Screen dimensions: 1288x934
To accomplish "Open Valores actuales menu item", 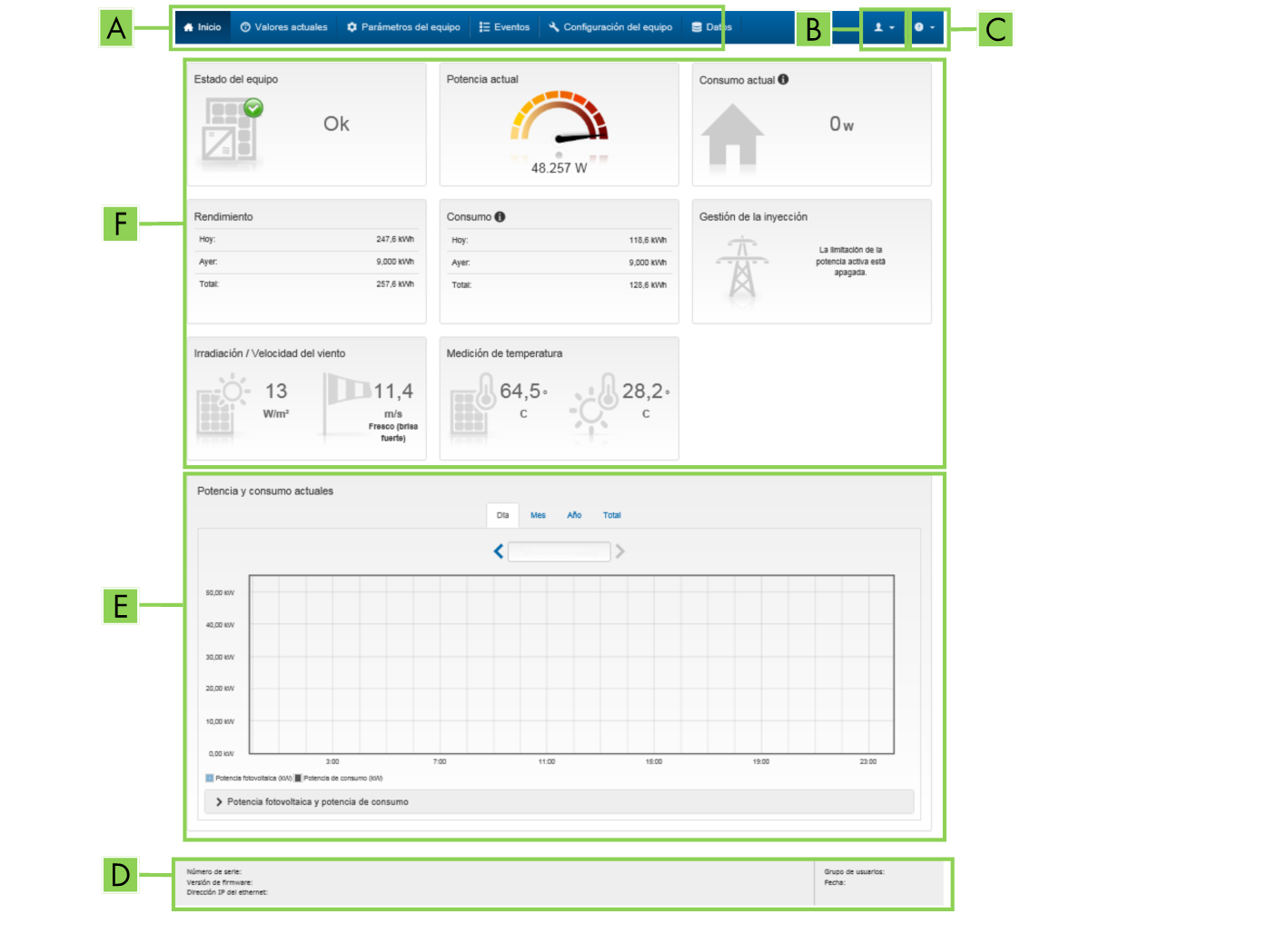I will click(283, 27).
